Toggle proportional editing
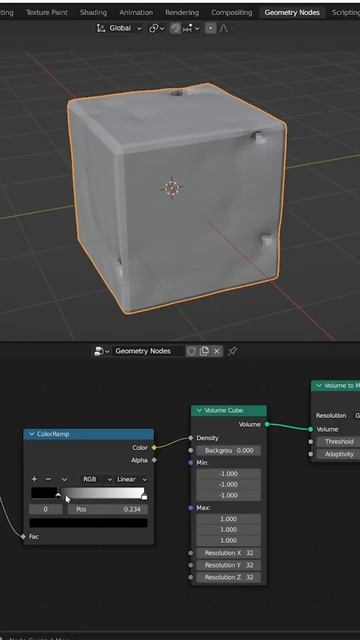 click(210, 28)
